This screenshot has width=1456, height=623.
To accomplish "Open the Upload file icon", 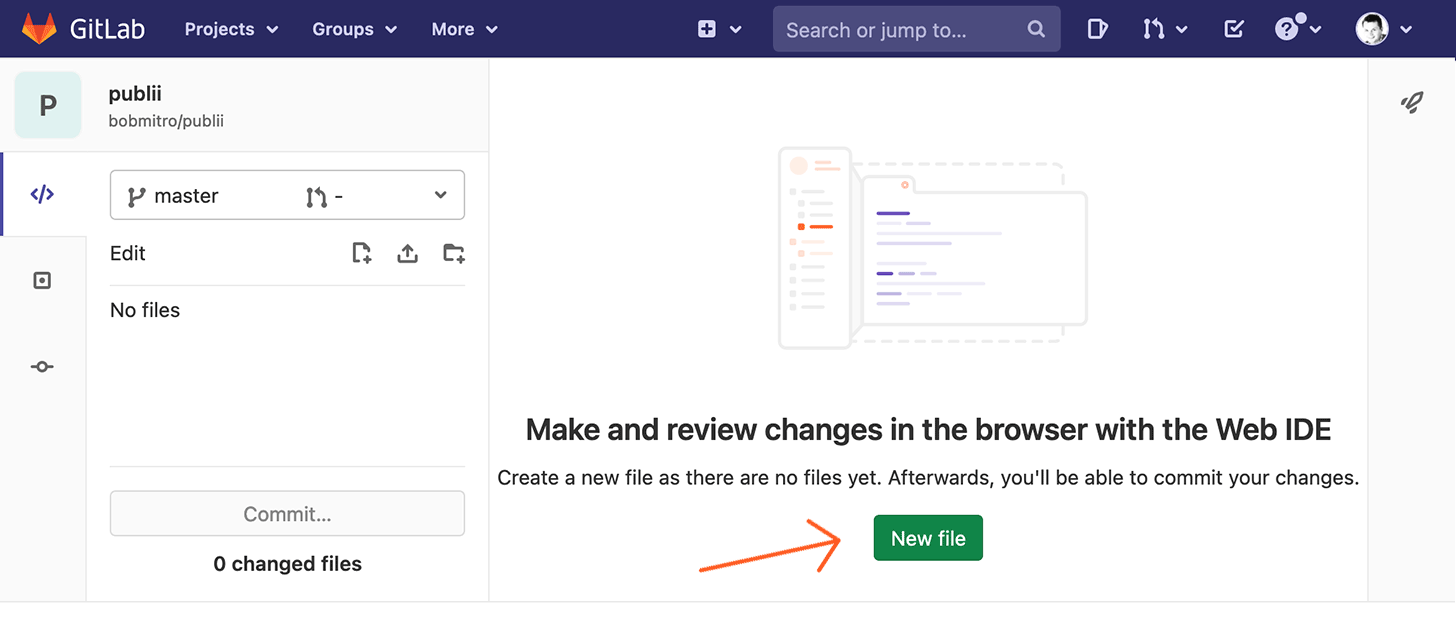I will point(407,253).
